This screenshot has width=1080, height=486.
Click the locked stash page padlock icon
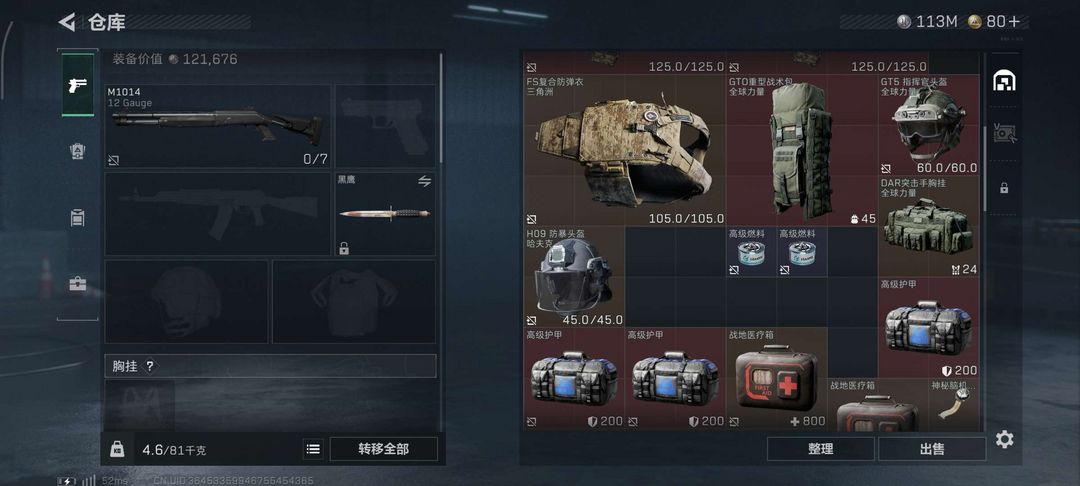pos(1004,187)
